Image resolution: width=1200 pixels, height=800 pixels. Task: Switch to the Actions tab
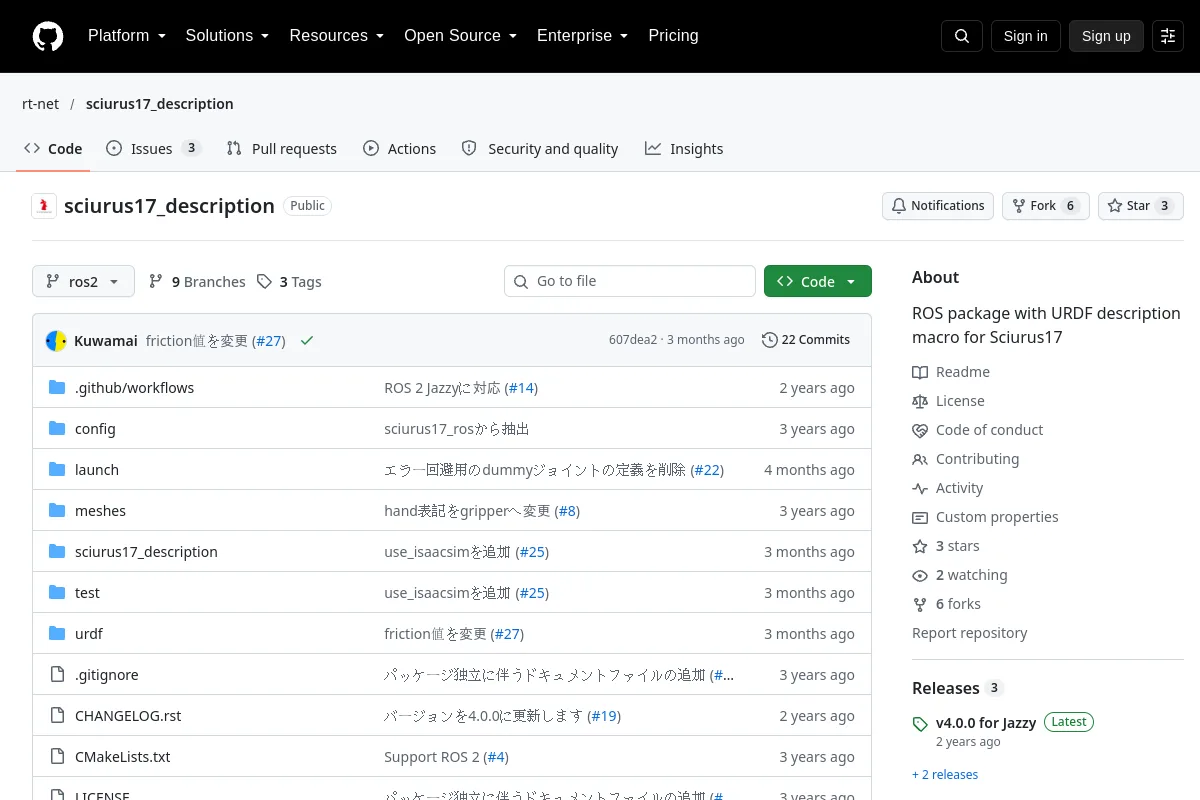point(399,149)
